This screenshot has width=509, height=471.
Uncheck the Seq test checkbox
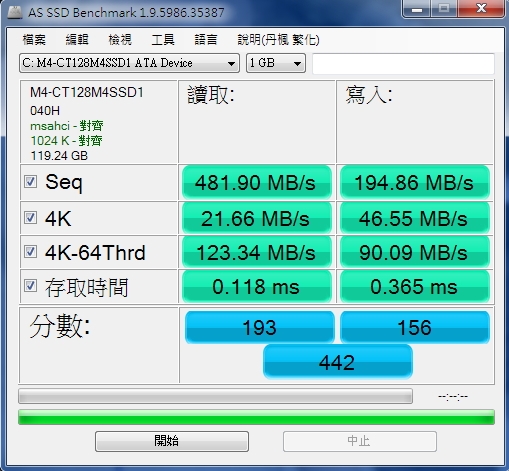tap(30, 182)
